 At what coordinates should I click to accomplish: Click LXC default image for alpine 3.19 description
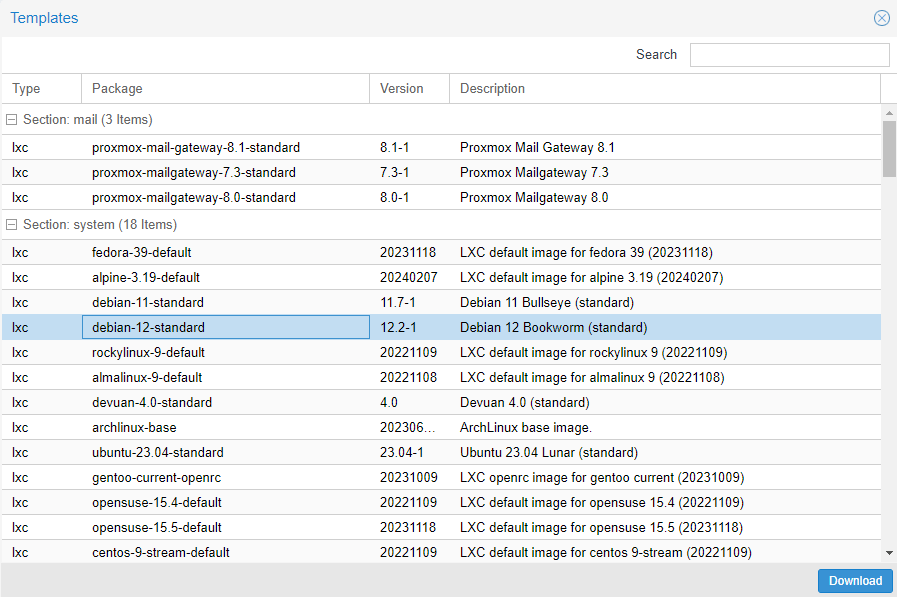click(592, 278)
